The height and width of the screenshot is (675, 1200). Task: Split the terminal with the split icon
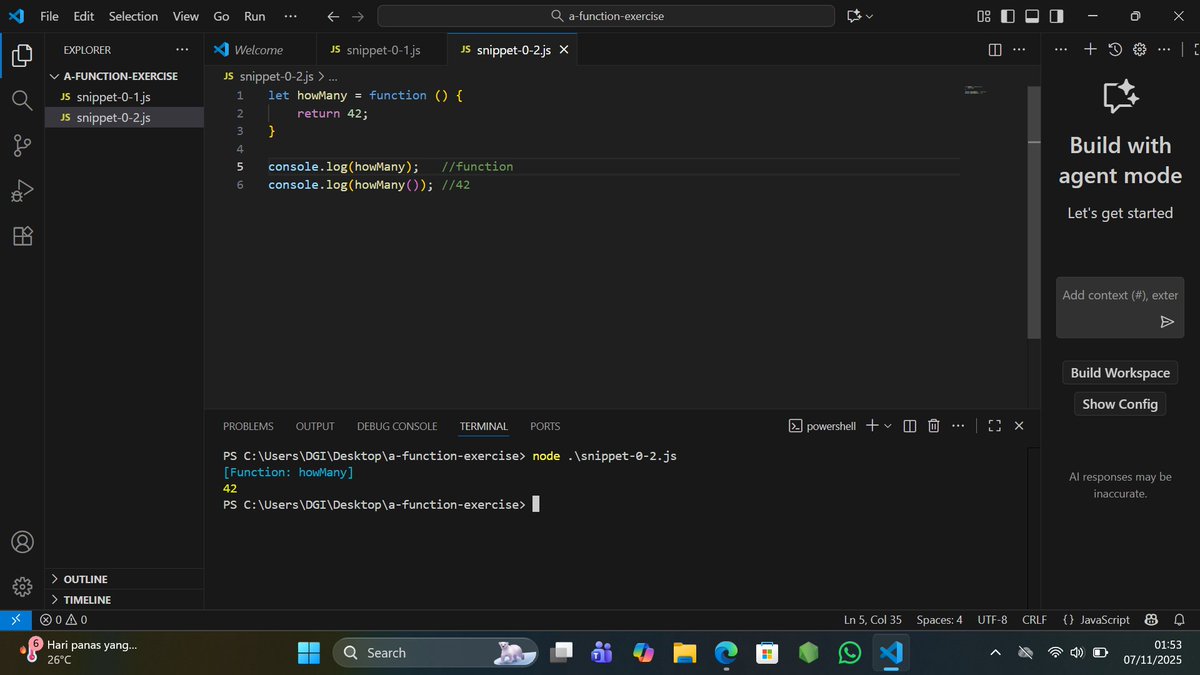coord(909,425)
